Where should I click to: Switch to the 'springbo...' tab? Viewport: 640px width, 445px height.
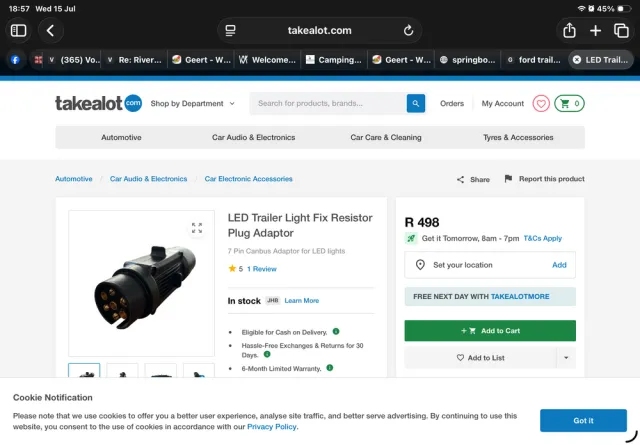coord(468,60)
